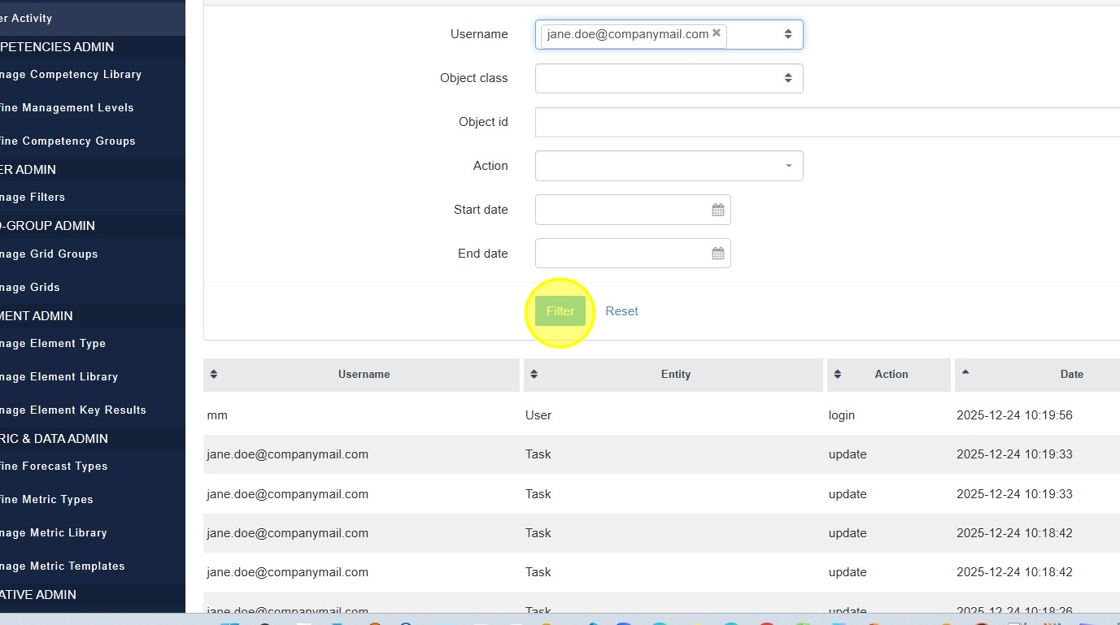
Task: Open the Action dropdown
Action: [x=668, y=166]
